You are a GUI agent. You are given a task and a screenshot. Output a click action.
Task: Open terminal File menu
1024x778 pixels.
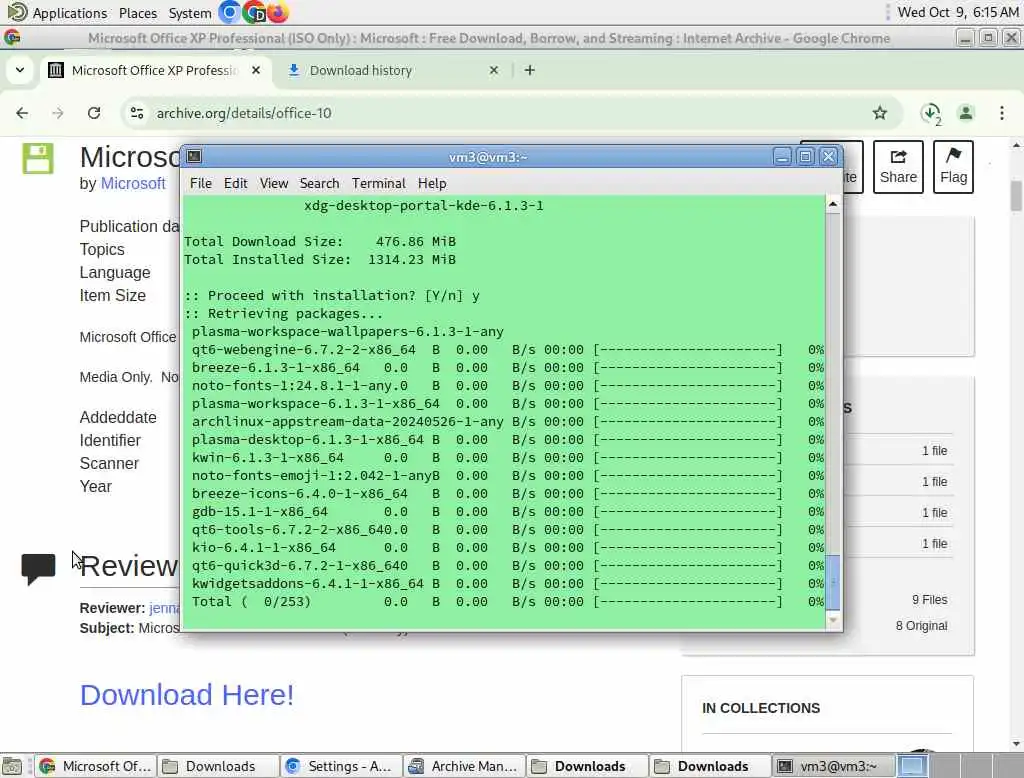(200, 184)
